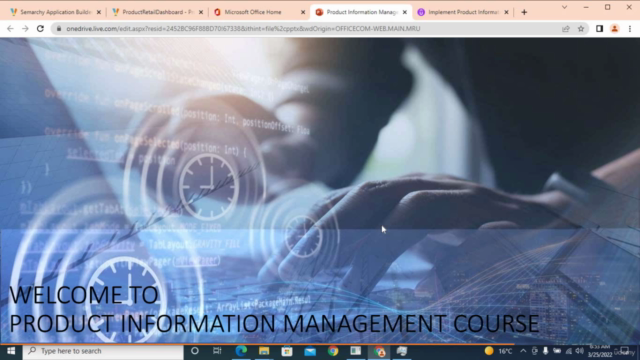Bookmark this page with the star icon
The image size is (640, 360).
tap(581, 29)
